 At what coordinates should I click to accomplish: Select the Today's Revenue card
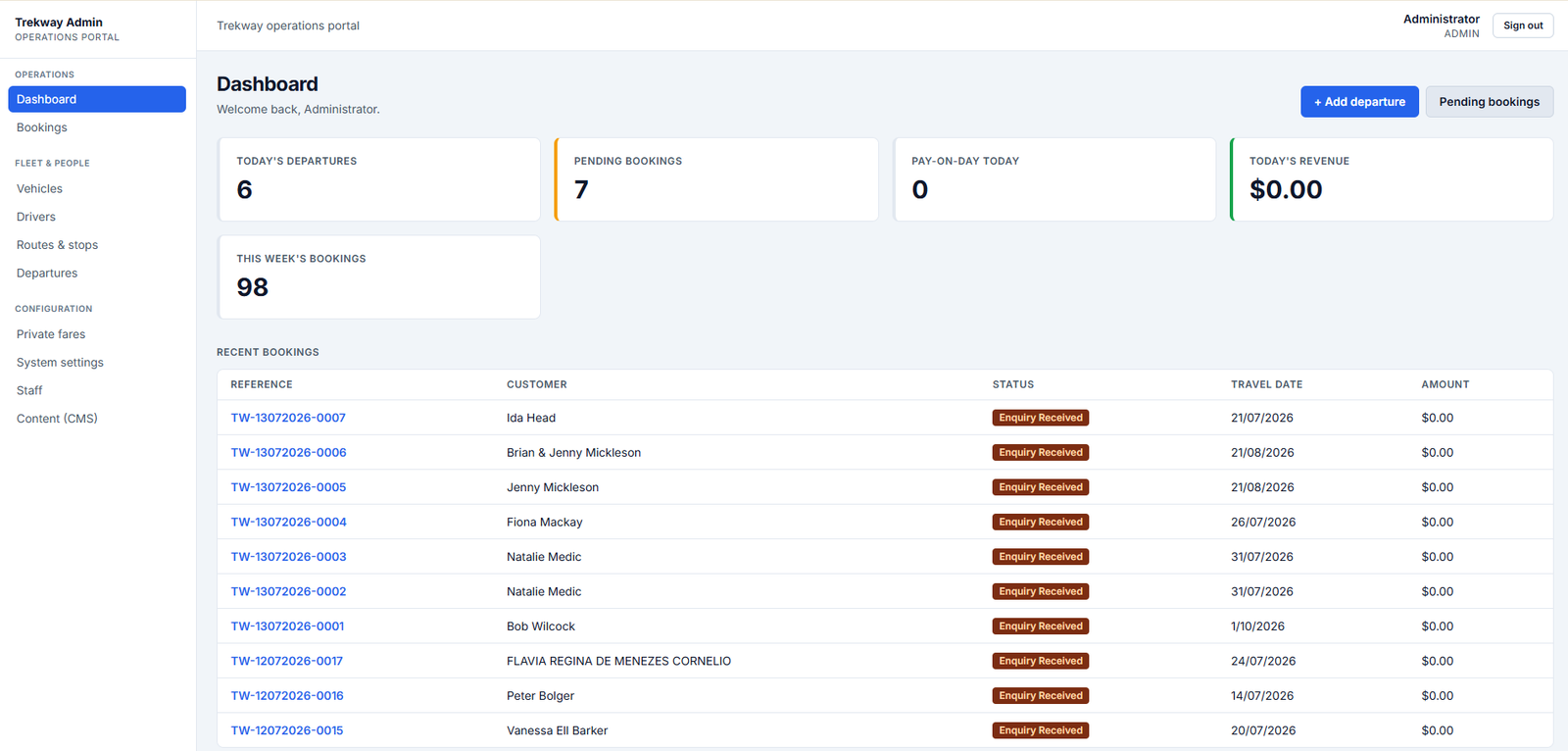(x=1392, y=179)
